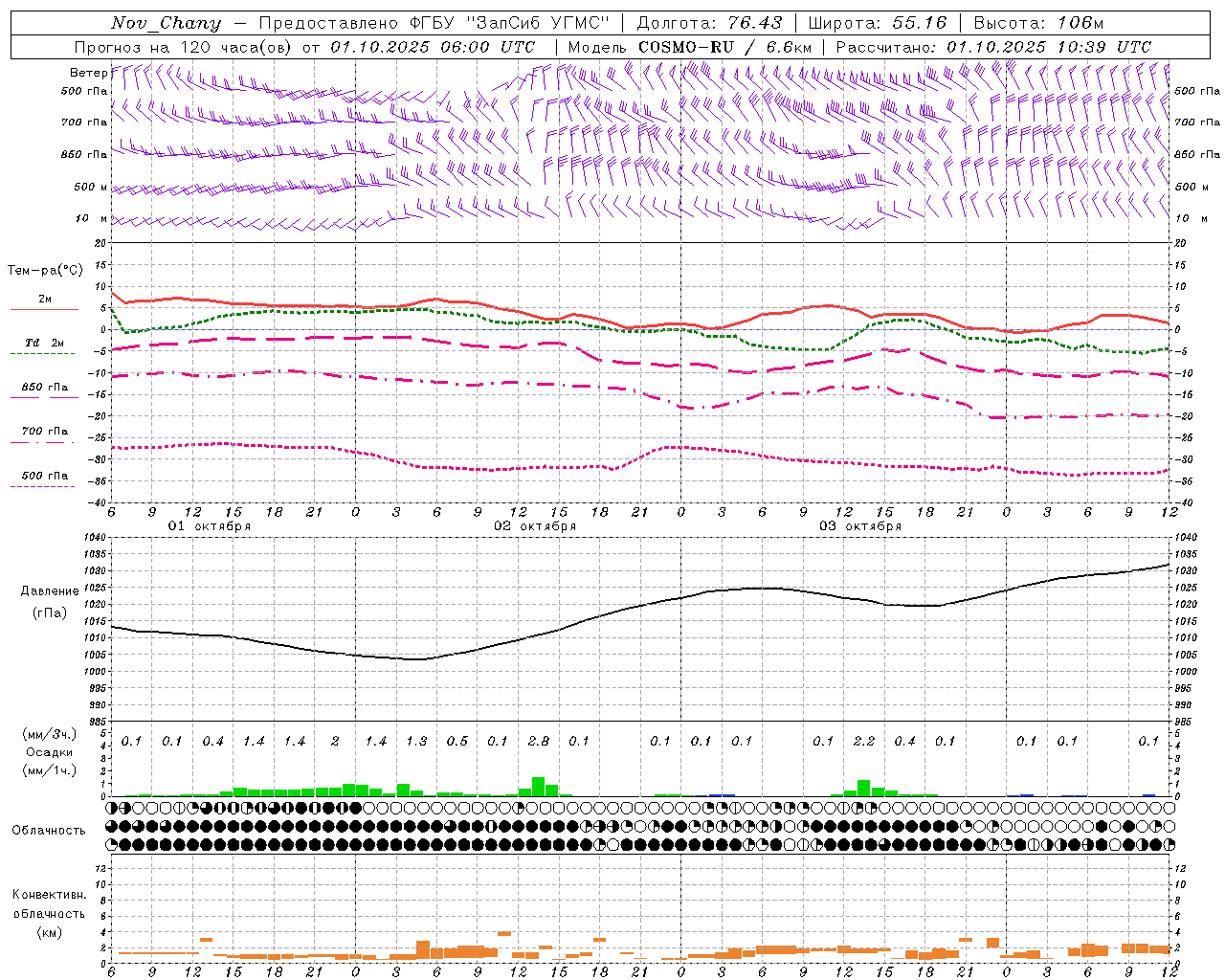This screenshot has width=1225, height=980.
Task: Click the Nov_Chany station title
Action: pos(166,23)
